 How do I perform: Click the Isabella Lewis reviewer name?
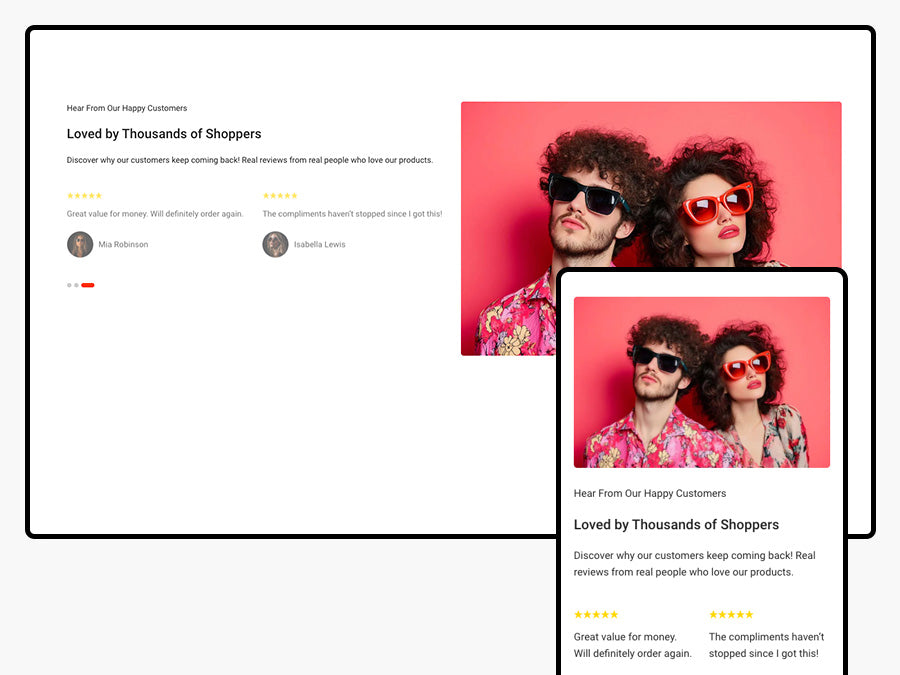320,245
